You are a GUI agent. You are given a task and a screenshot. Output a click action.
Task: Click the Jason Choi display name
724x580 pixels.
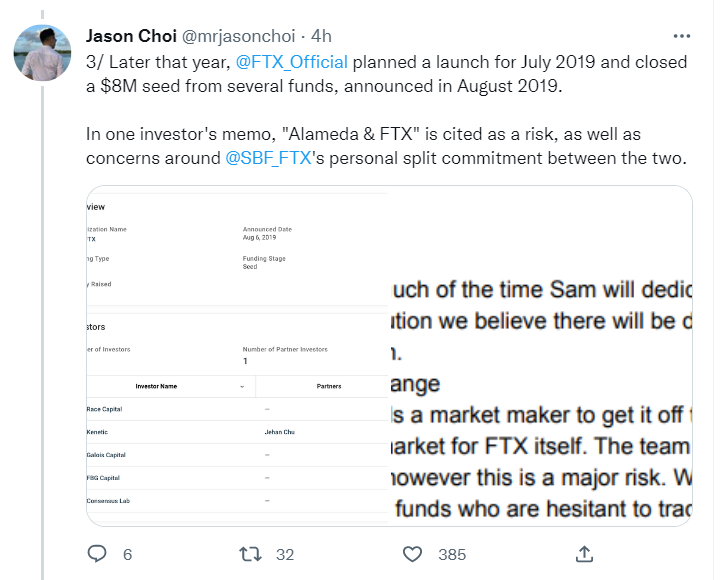tap(129, 36)
